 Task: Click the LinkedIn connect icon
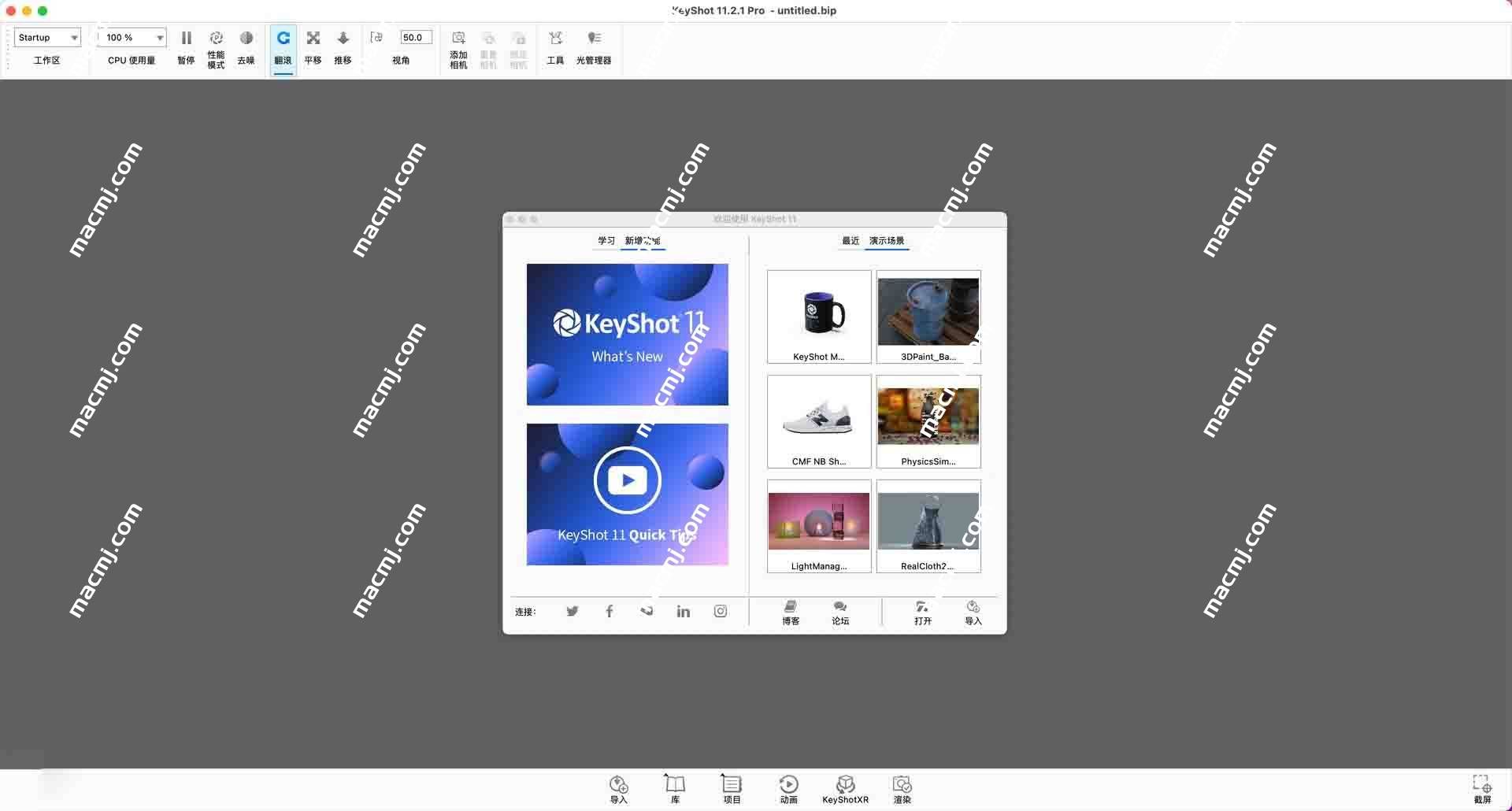(684, 611)
